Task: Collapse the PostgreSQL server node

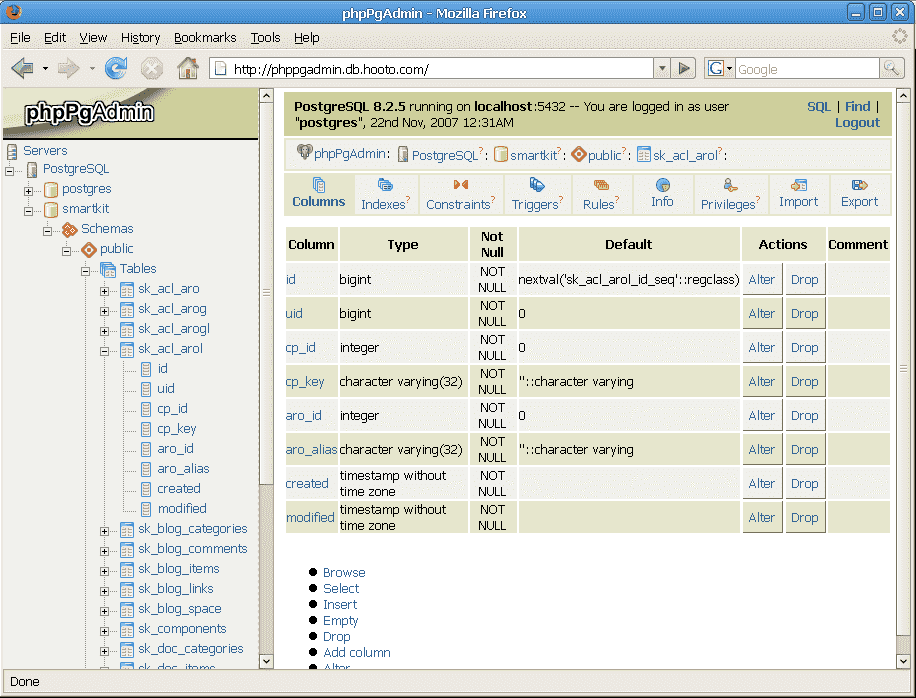Action: tap(9, 171)
